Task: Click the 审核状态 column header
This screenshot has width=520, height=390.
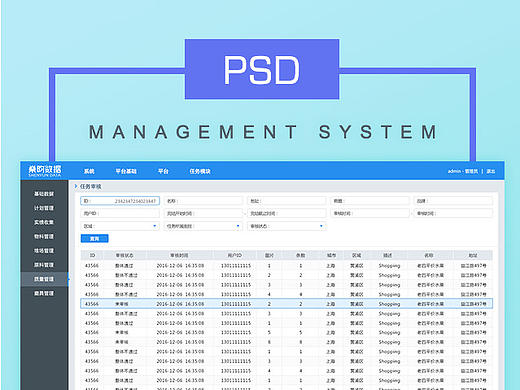Action: [x=125, y=255]
